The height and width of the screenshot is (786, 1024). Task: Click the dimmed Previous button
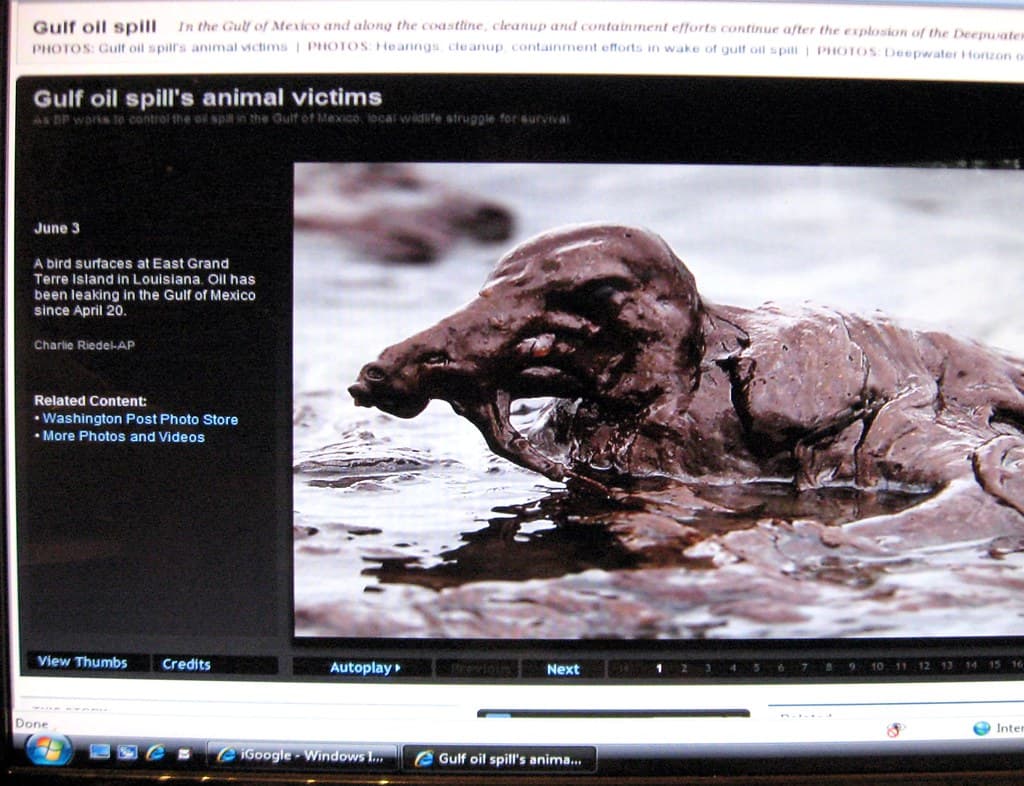click(x=478, y=668)
